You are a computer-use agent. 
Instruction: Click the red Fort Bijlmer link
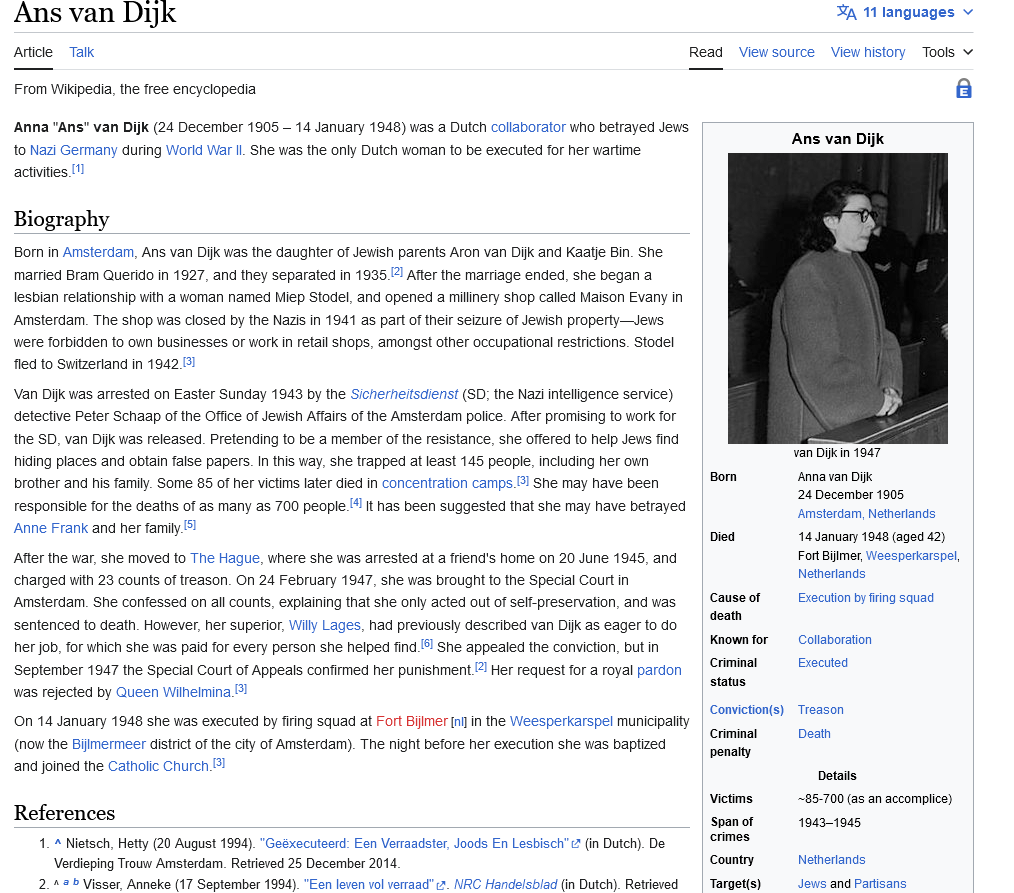[412, 721]
